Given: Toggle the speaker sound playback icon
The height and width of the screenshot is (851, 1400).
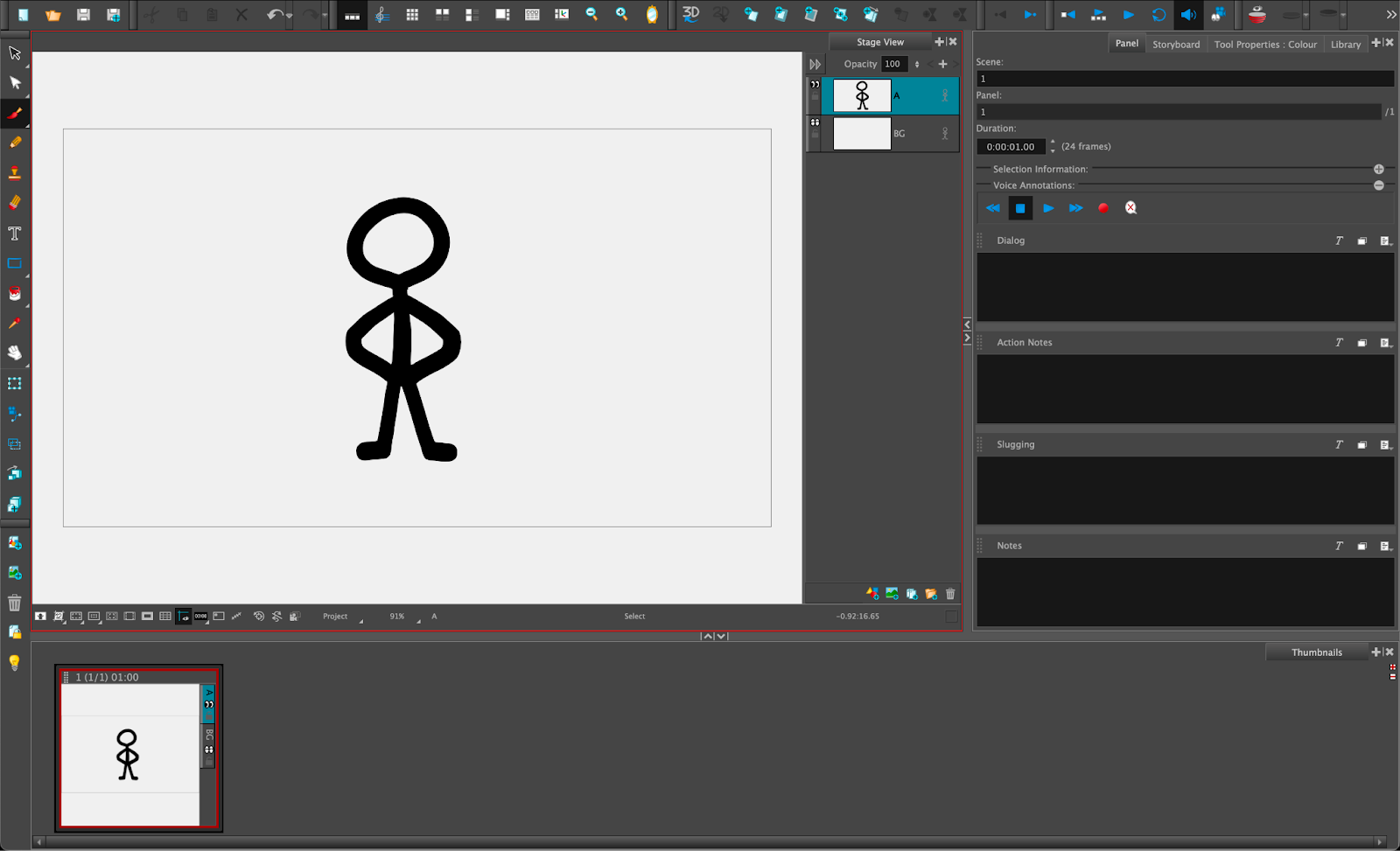Looking at the screenshot, I should pyautogui.click(x=1187, y=15).
